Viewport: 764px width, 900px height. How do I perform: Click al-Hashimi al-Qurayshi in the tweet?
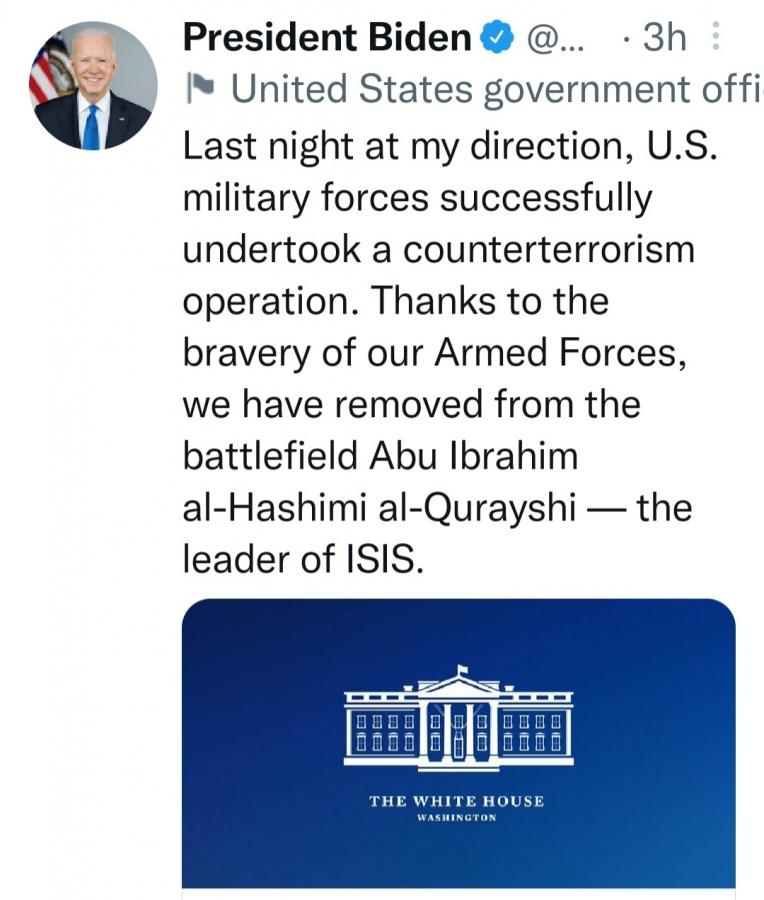[x=379, y=507]
